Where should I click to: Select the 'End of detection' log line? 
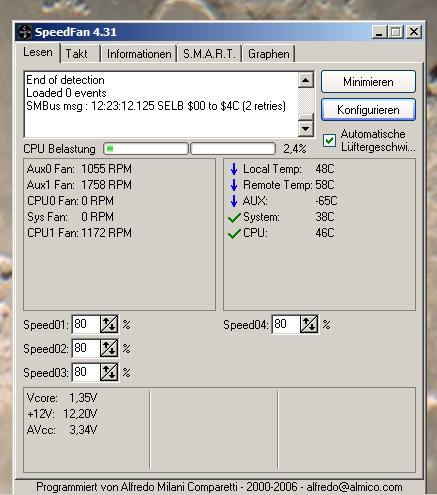65,80
